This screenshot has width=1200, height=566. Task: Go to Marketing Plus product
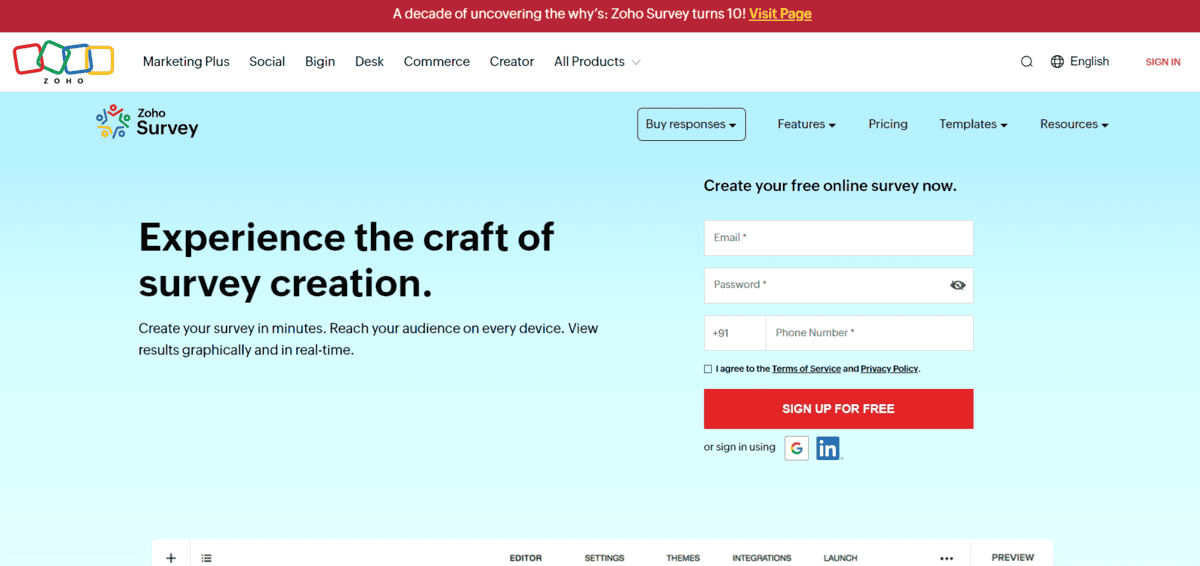(186, 62)
